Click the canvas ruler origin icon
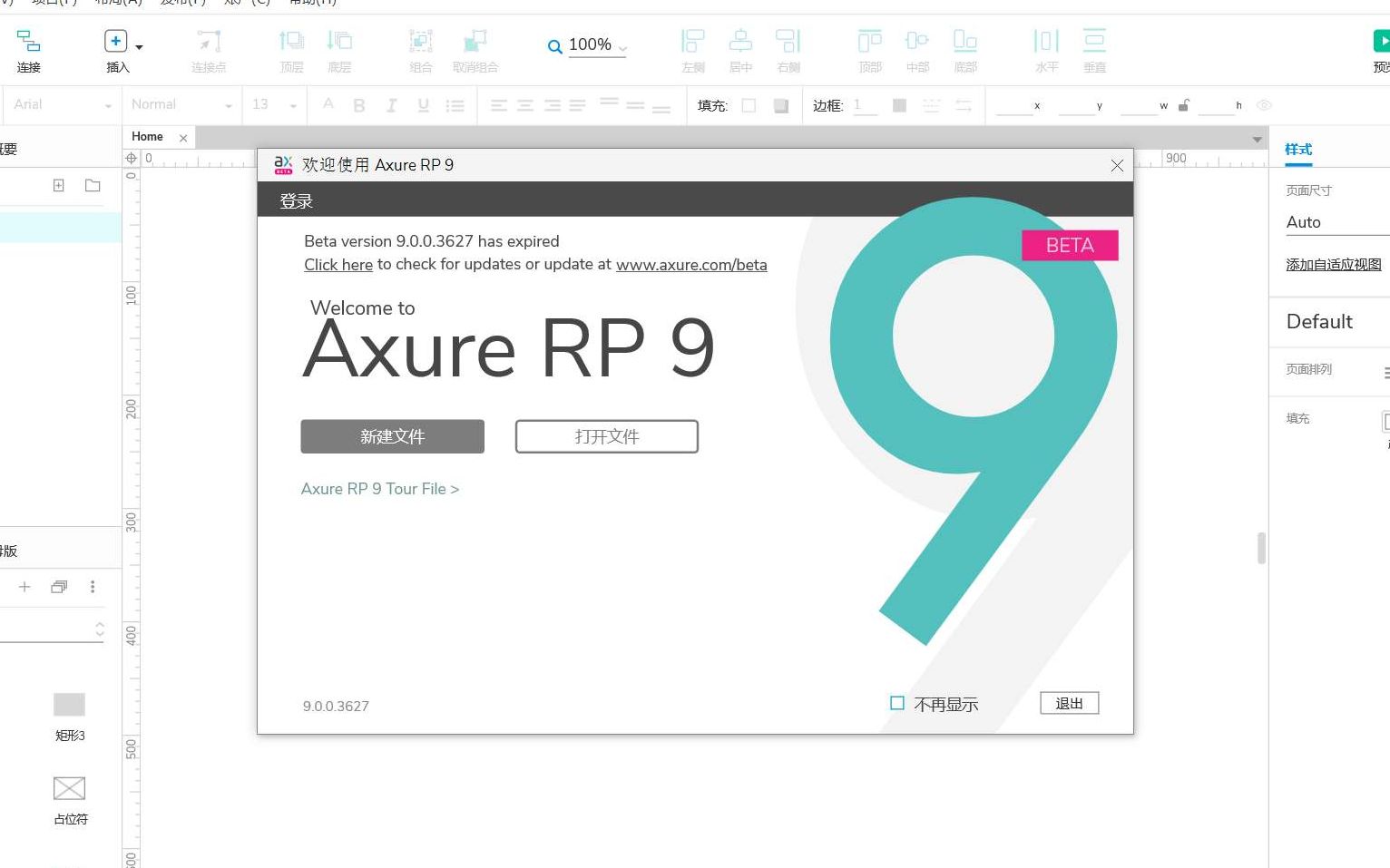 131,158
